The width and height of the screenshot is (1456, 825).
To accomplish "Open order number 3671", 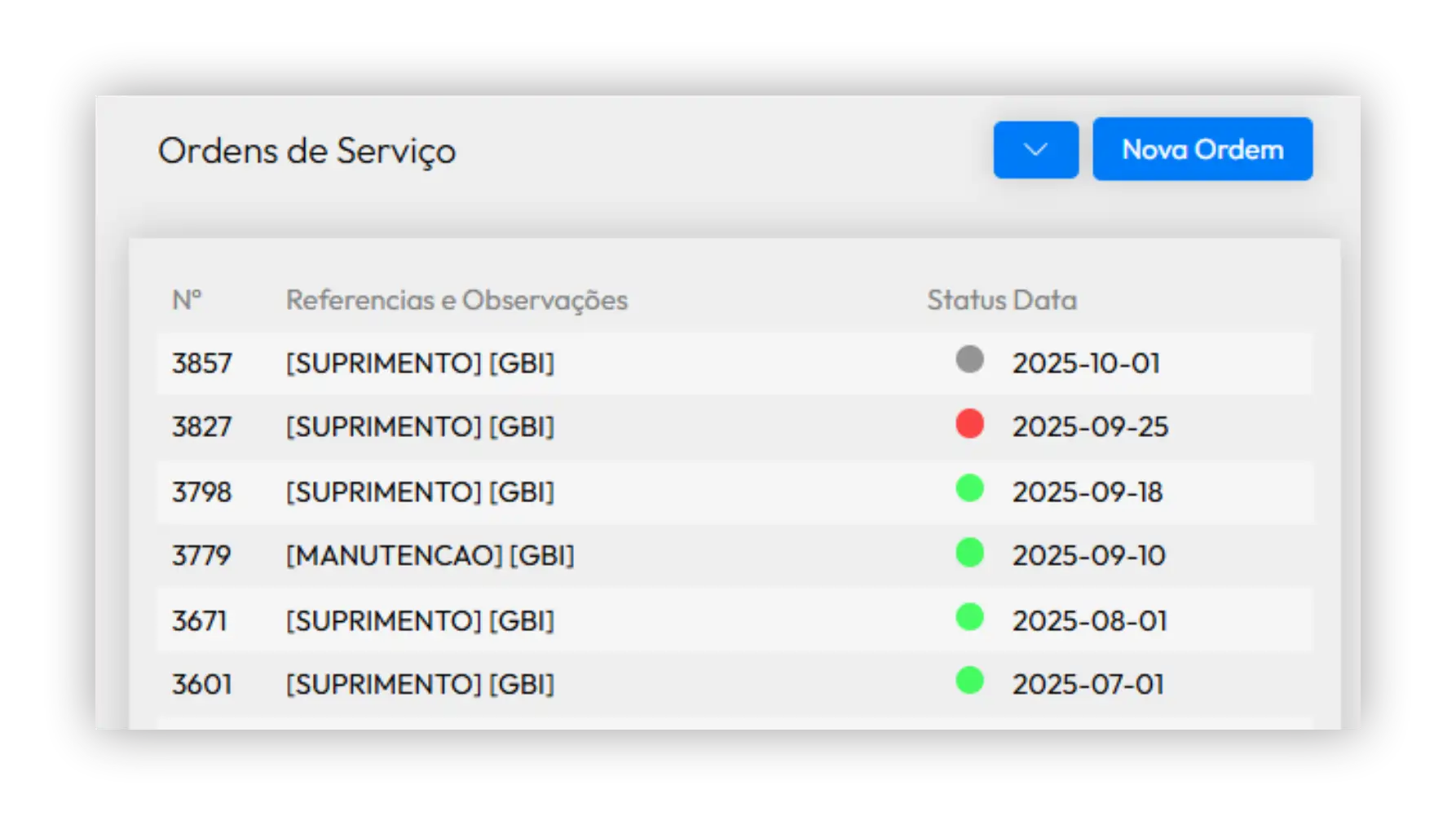I will click(199, 621).
